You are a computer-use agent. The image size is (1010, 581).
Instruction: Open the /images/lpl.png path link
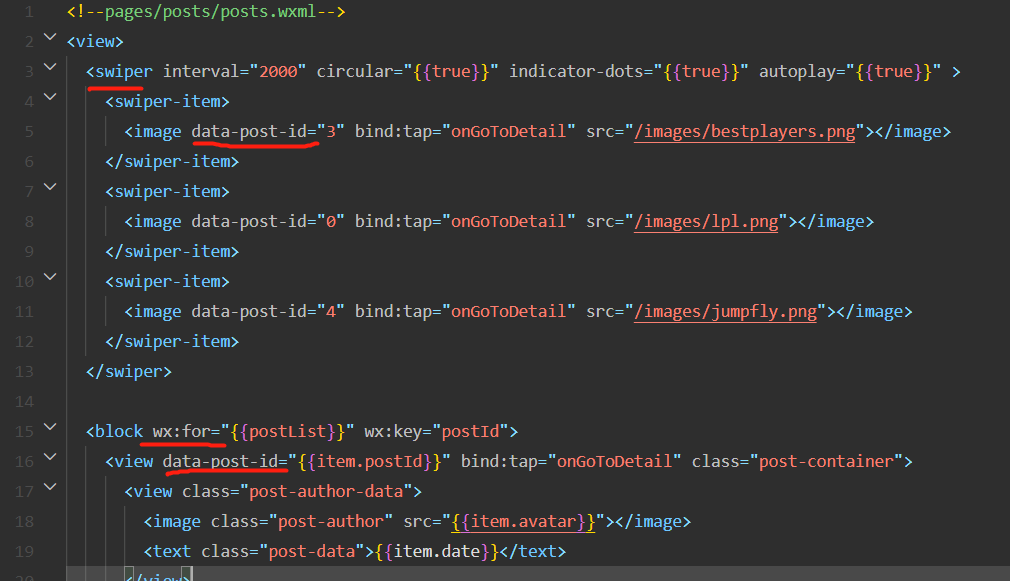pos(706,222)
